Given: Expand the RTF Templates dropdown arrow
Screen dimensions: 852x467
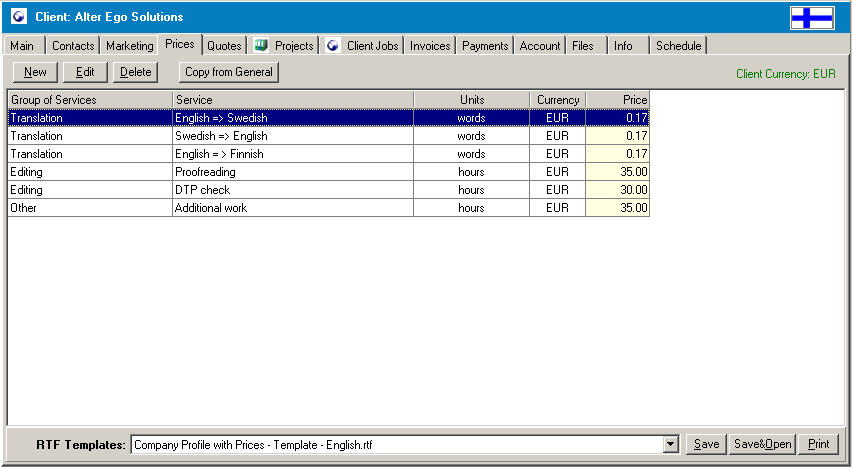Looking at the screenshot, I should (x=671, y=445).
